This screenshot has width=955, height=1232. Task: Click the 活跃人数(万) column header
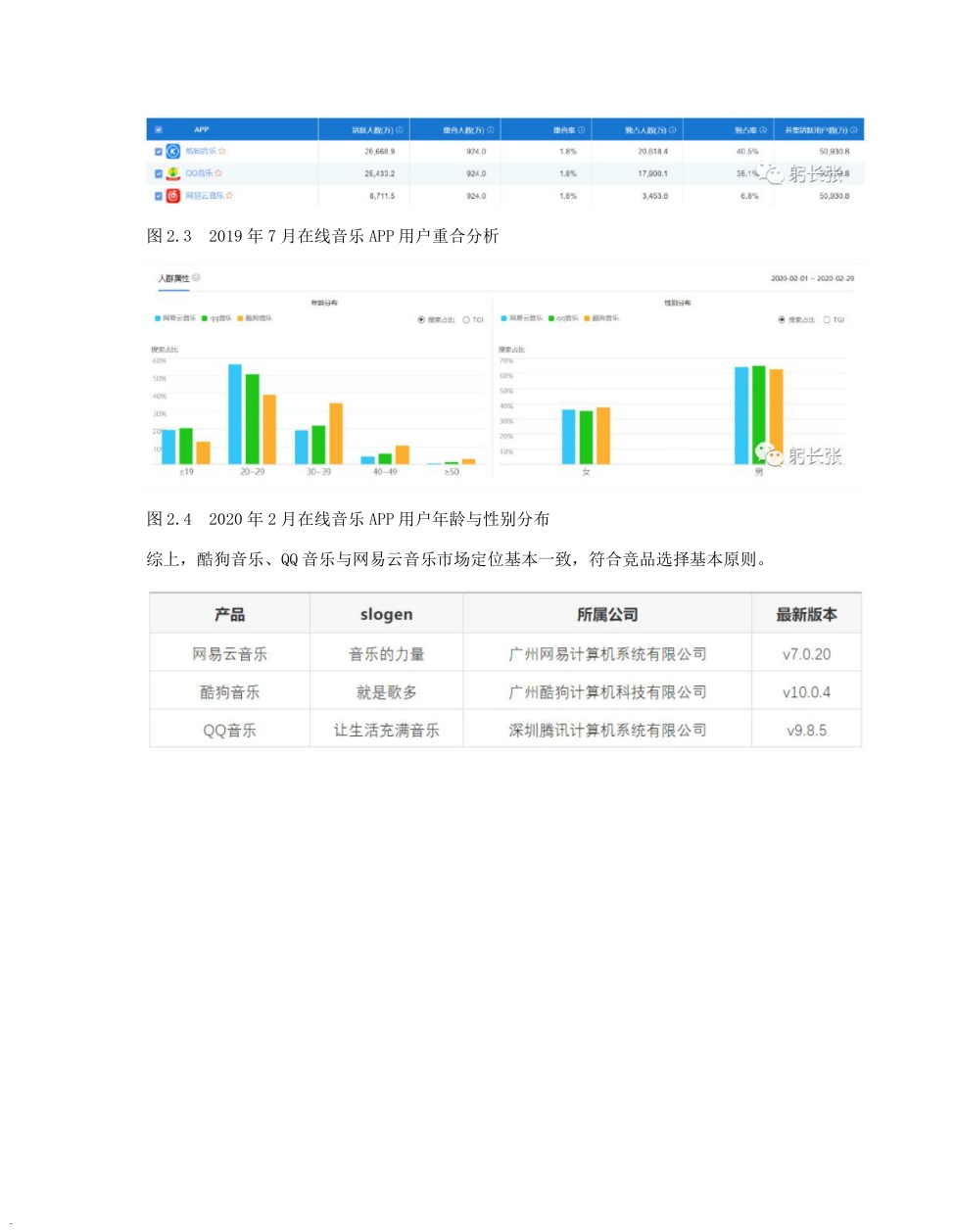click(x=372, y=130)
